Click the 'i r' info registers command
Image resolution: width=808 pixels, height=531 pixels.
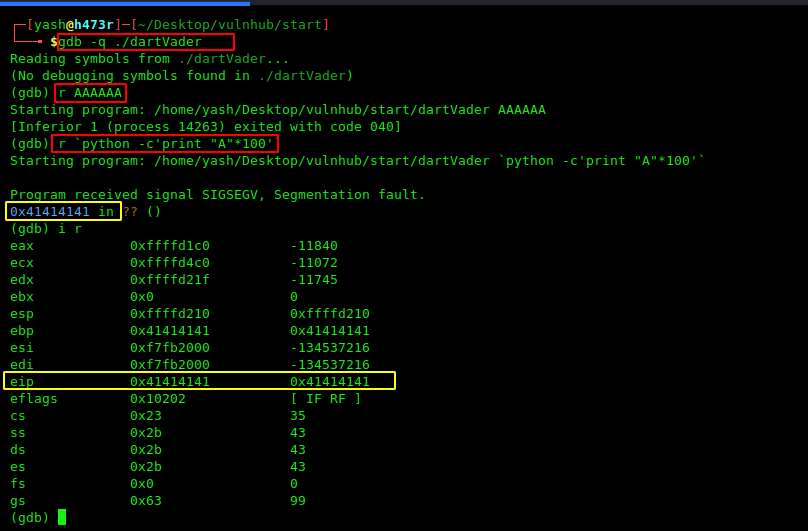point(70,229)
